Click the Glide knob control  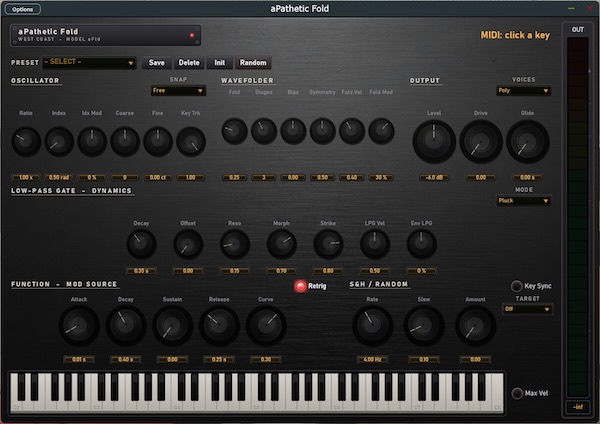pyautogui.click(x=527, y=142)
